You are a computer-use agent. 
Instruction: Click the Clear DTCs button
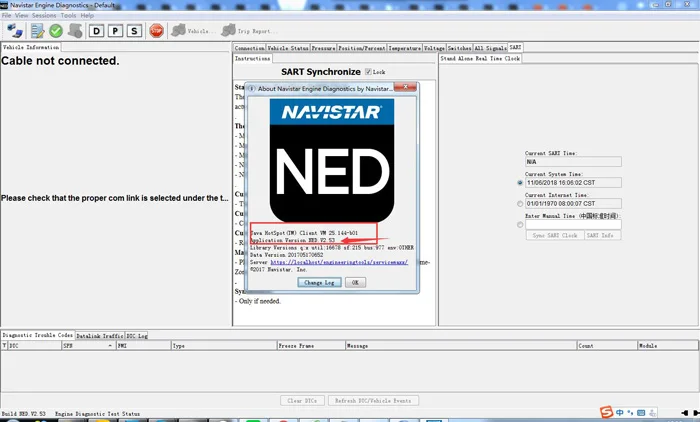[x=303, y=401]
